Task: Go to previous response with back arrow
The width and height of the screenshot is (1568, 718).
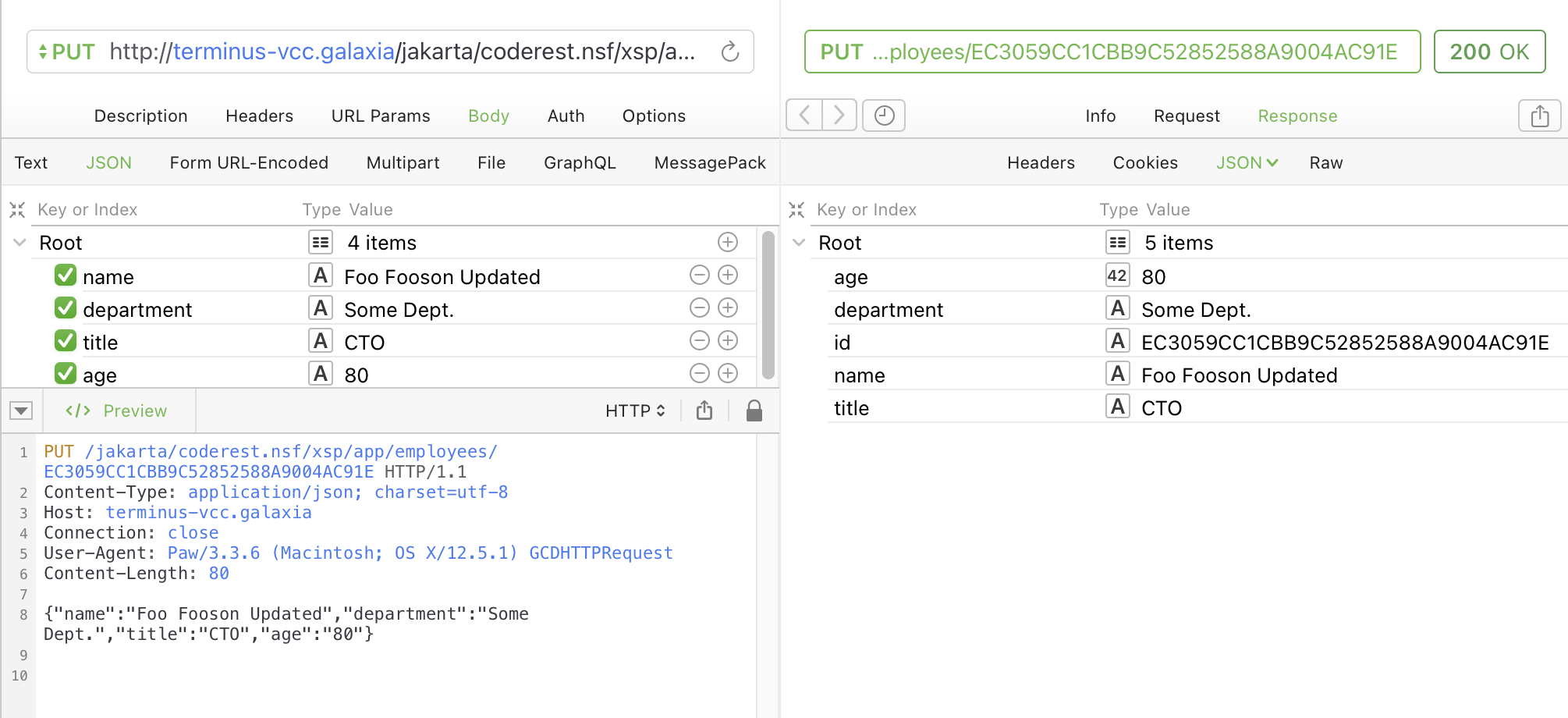Action: [804, 116]
